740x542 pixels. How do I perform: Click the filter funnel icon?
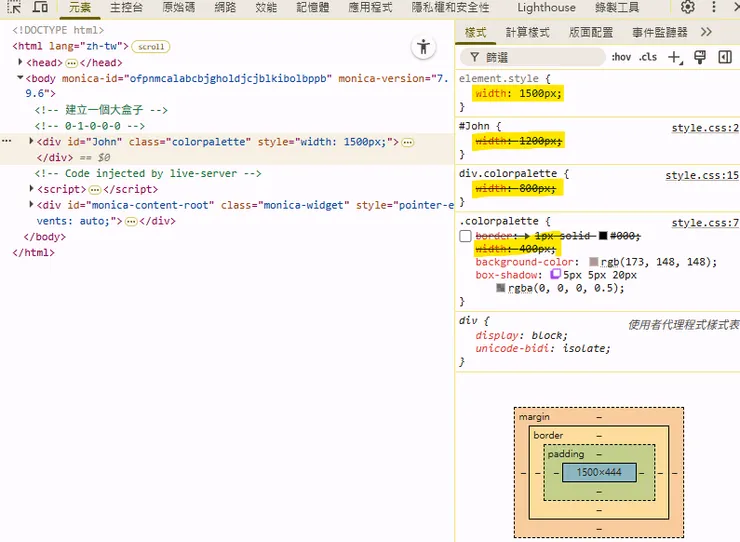pos(474,57)
